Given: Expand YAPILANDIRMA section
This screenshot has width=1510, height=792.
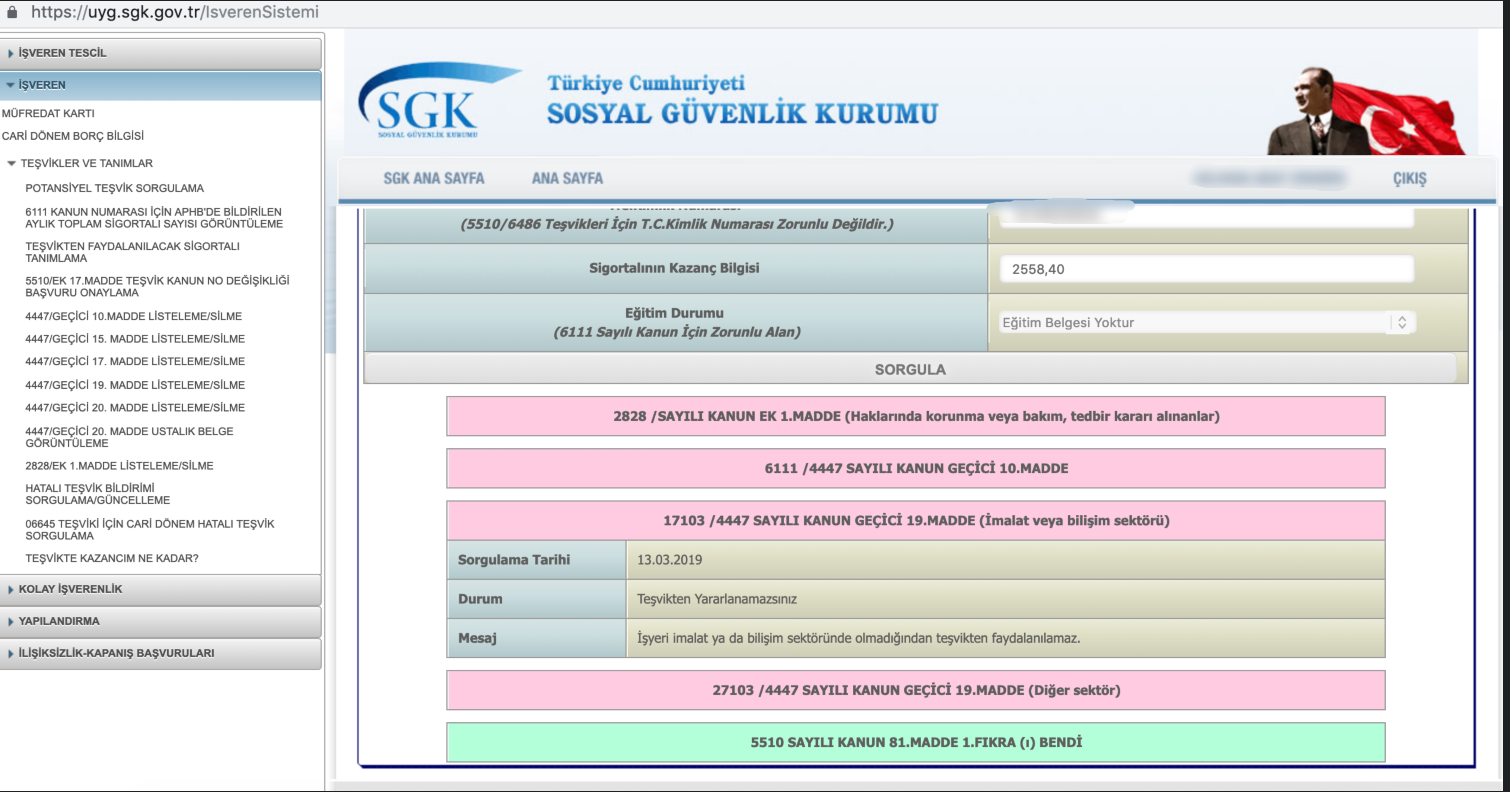Looking at the screenshot, I should tap(161, 621).
